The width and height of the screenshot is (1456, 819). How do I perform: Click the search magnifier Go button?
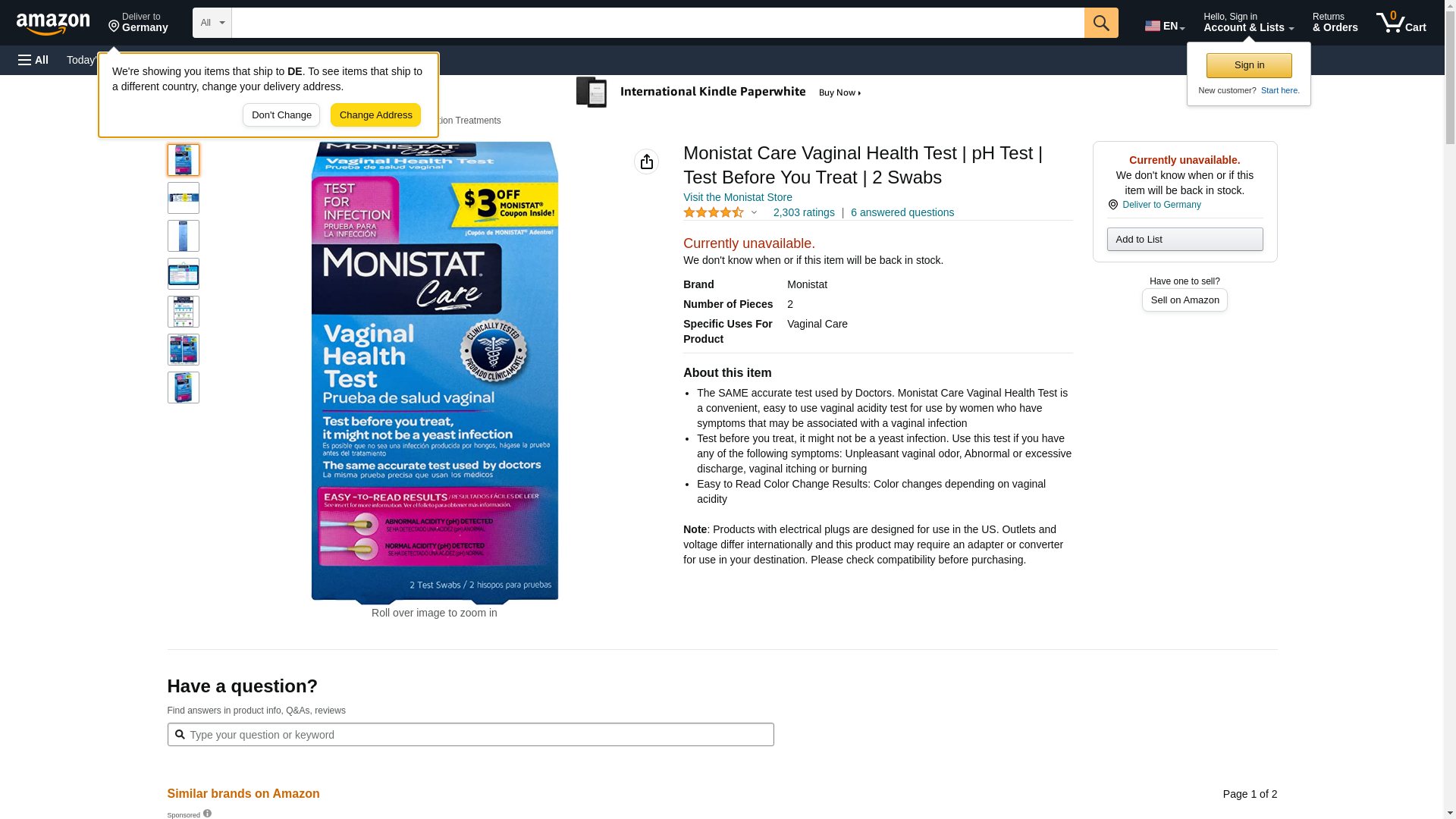point(1101,23)
